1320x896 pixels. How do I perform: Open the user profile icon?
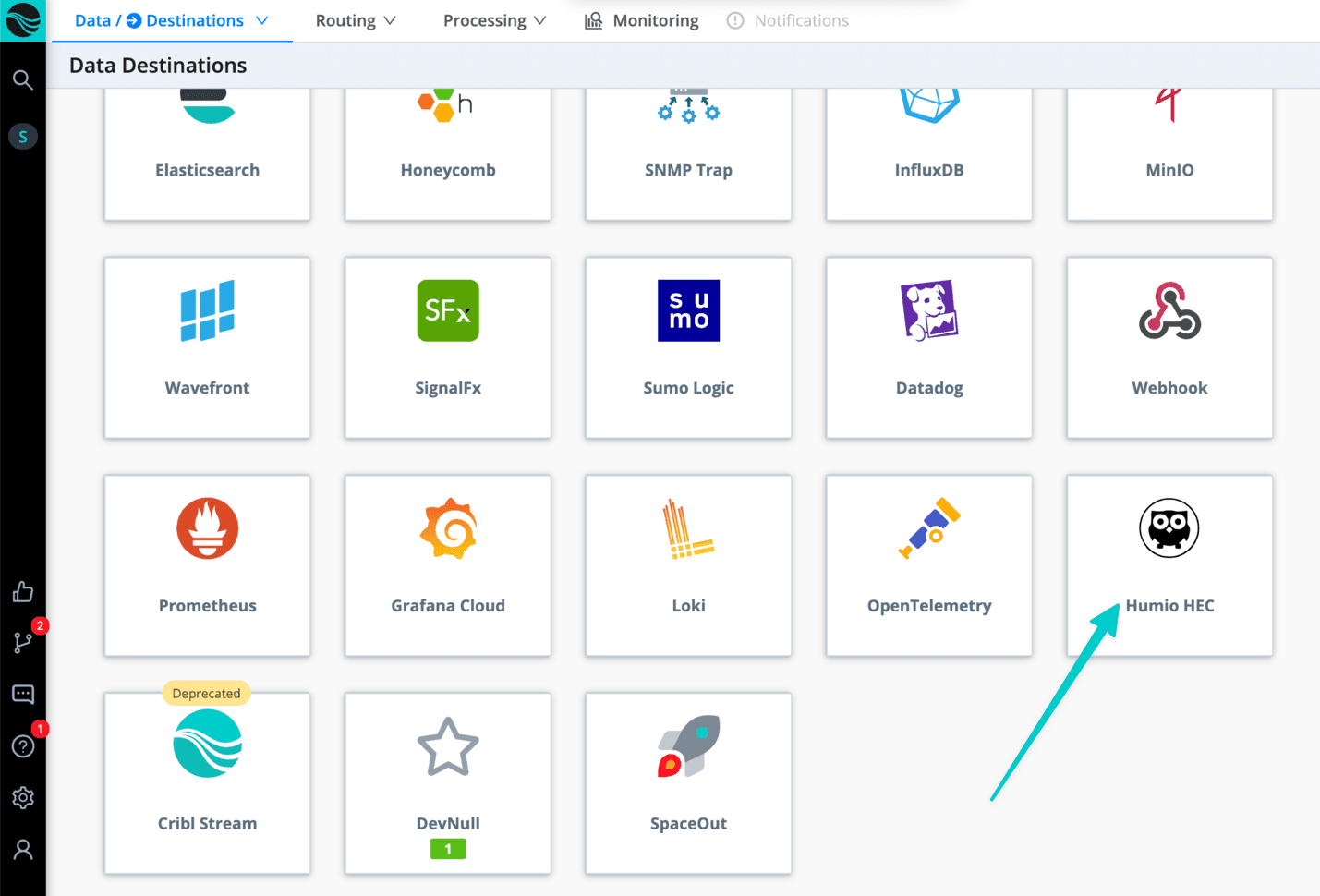click(23, 850)
